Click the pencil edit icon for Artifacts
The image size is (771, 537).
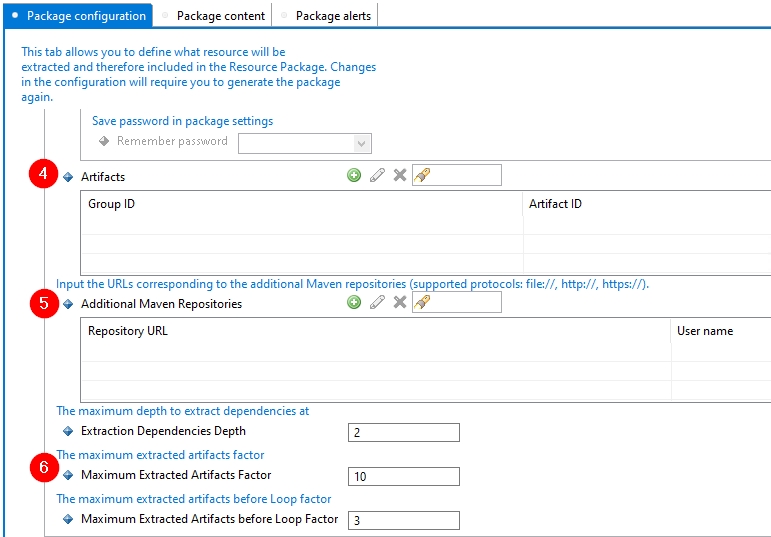tap(377, 176)
